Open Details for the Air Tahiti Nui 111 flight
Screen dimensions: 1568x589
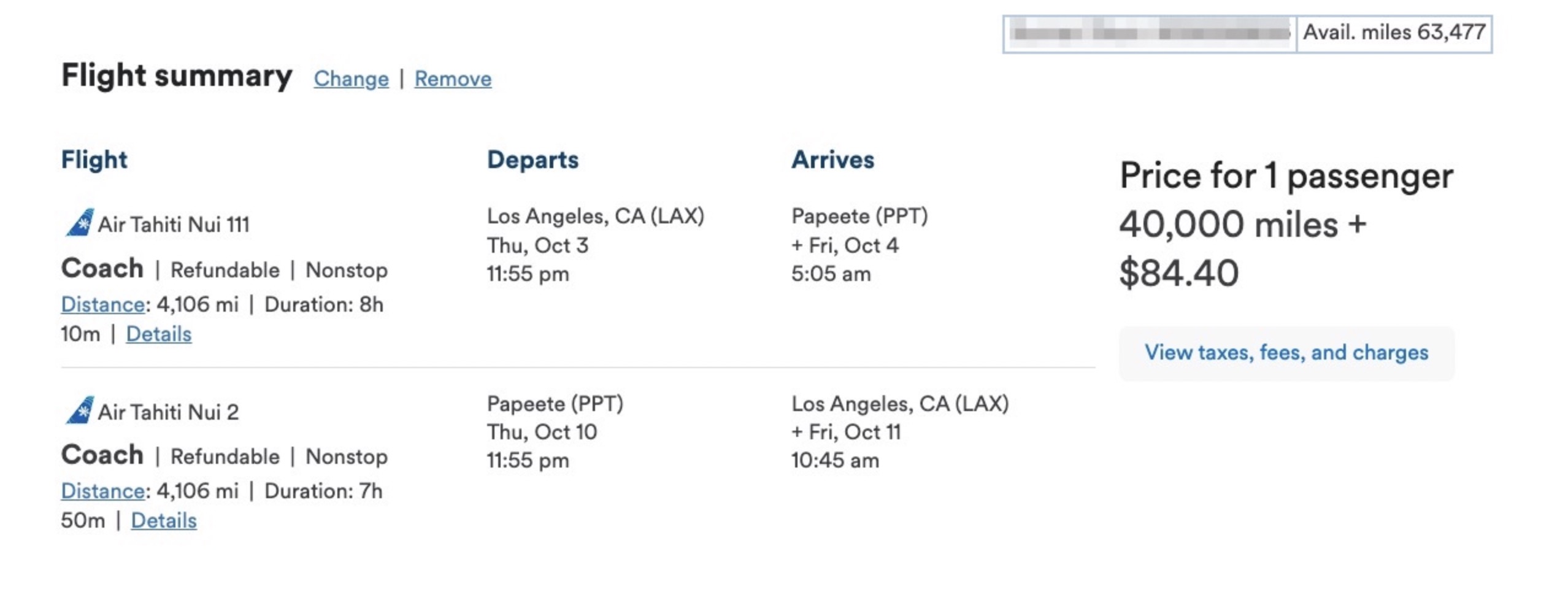(158, 334)
